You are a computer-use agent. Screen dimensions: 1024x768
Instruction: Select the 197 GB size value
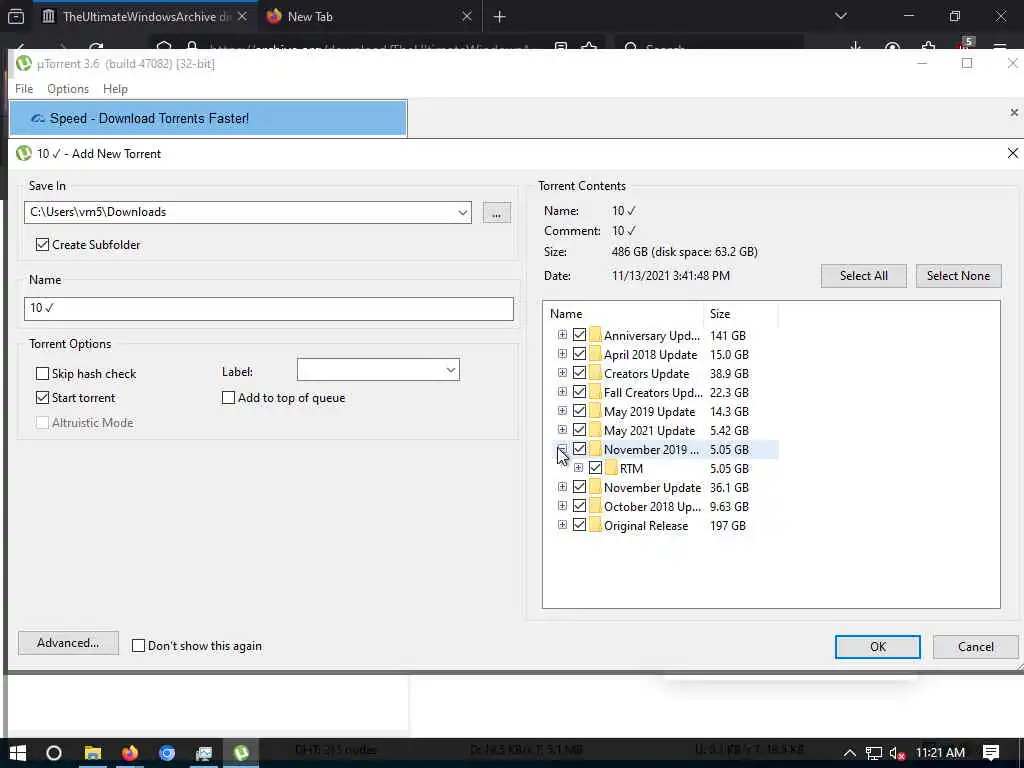pos(728,526)
